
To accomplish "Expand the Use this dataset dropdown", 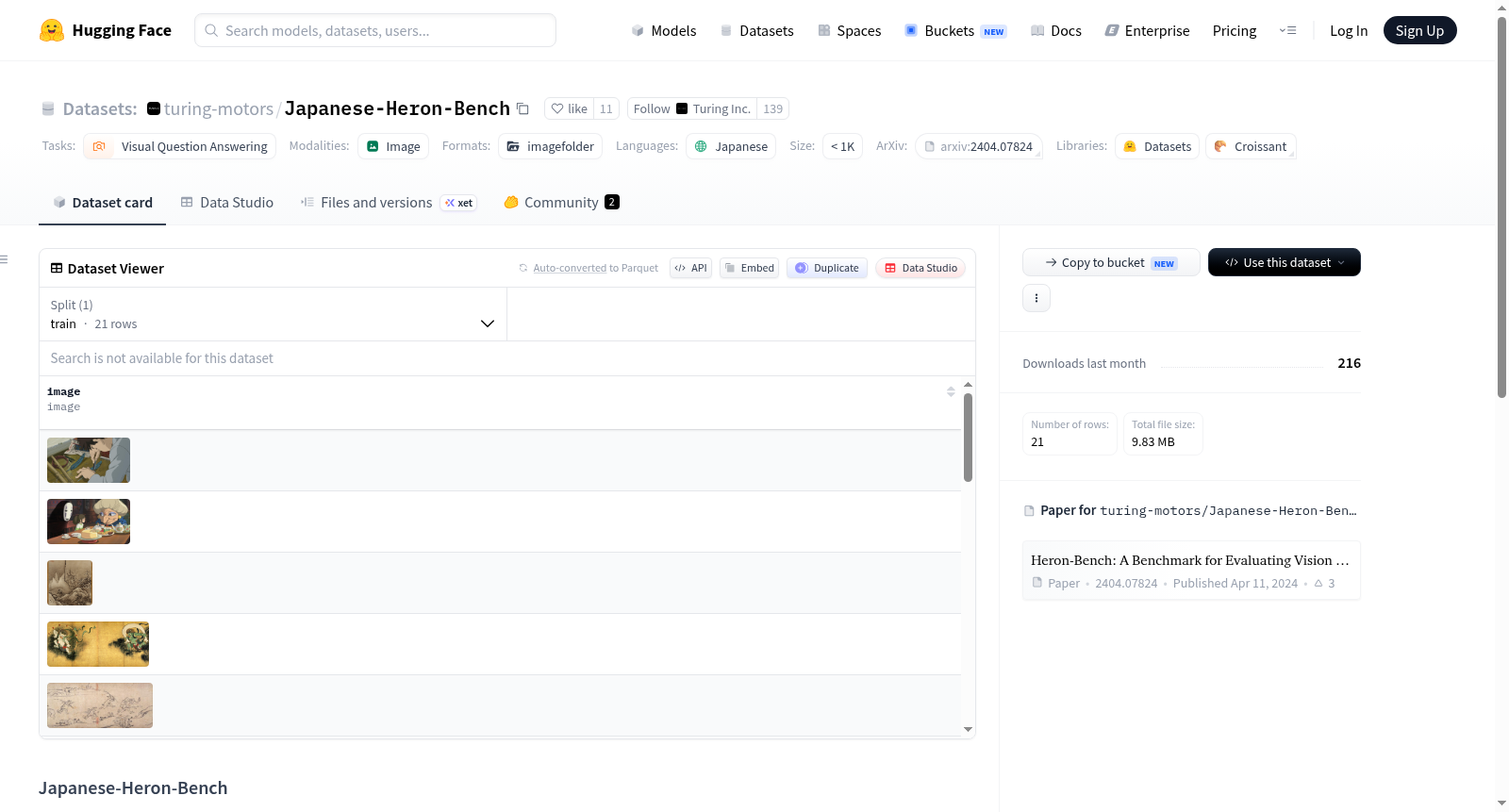I will tap(1285, 262).
